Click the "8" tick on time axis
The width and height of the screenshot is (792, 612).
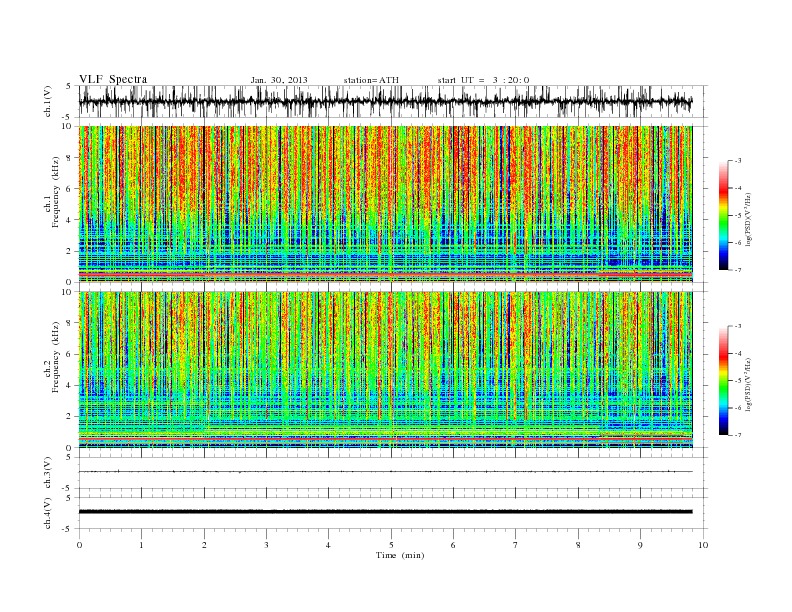coord(578,545)
